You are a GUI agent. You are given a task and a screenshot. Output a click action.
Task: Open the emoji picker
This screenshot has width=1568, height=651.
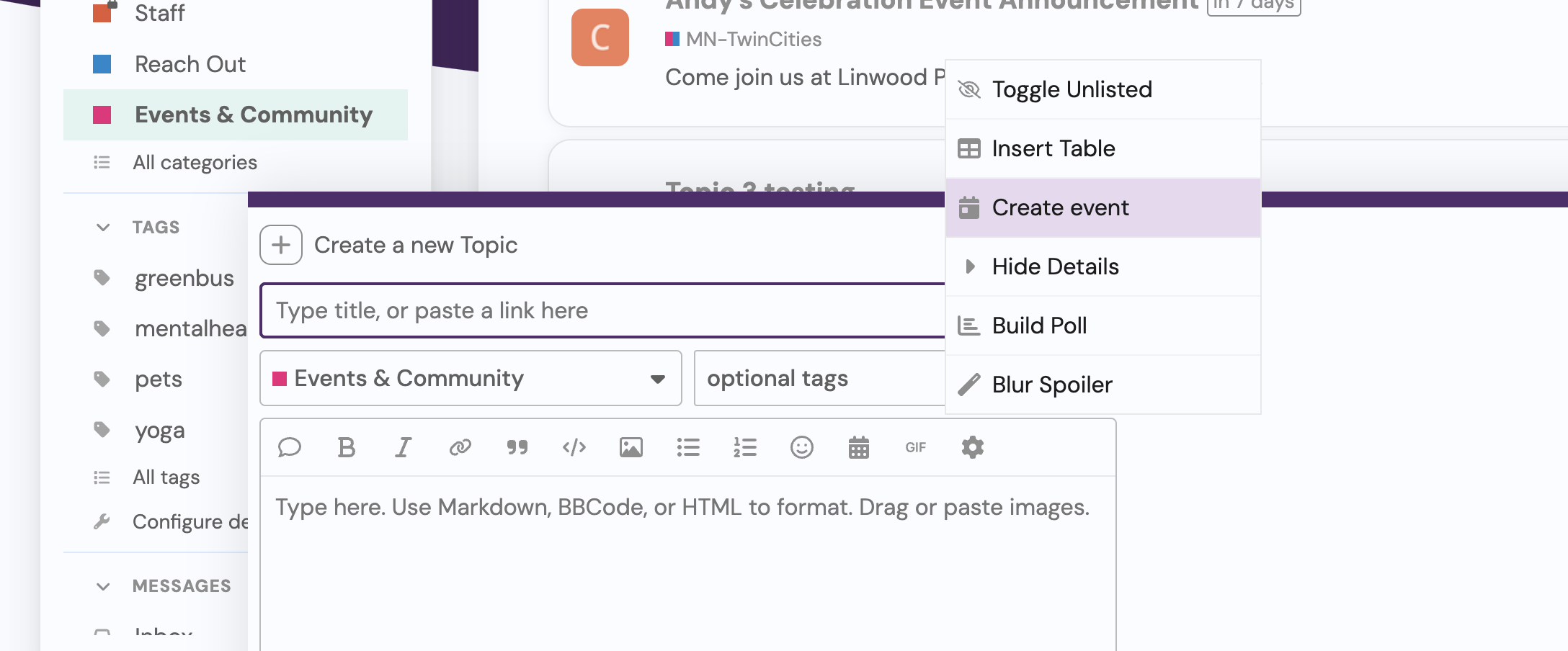pos(801,447)
